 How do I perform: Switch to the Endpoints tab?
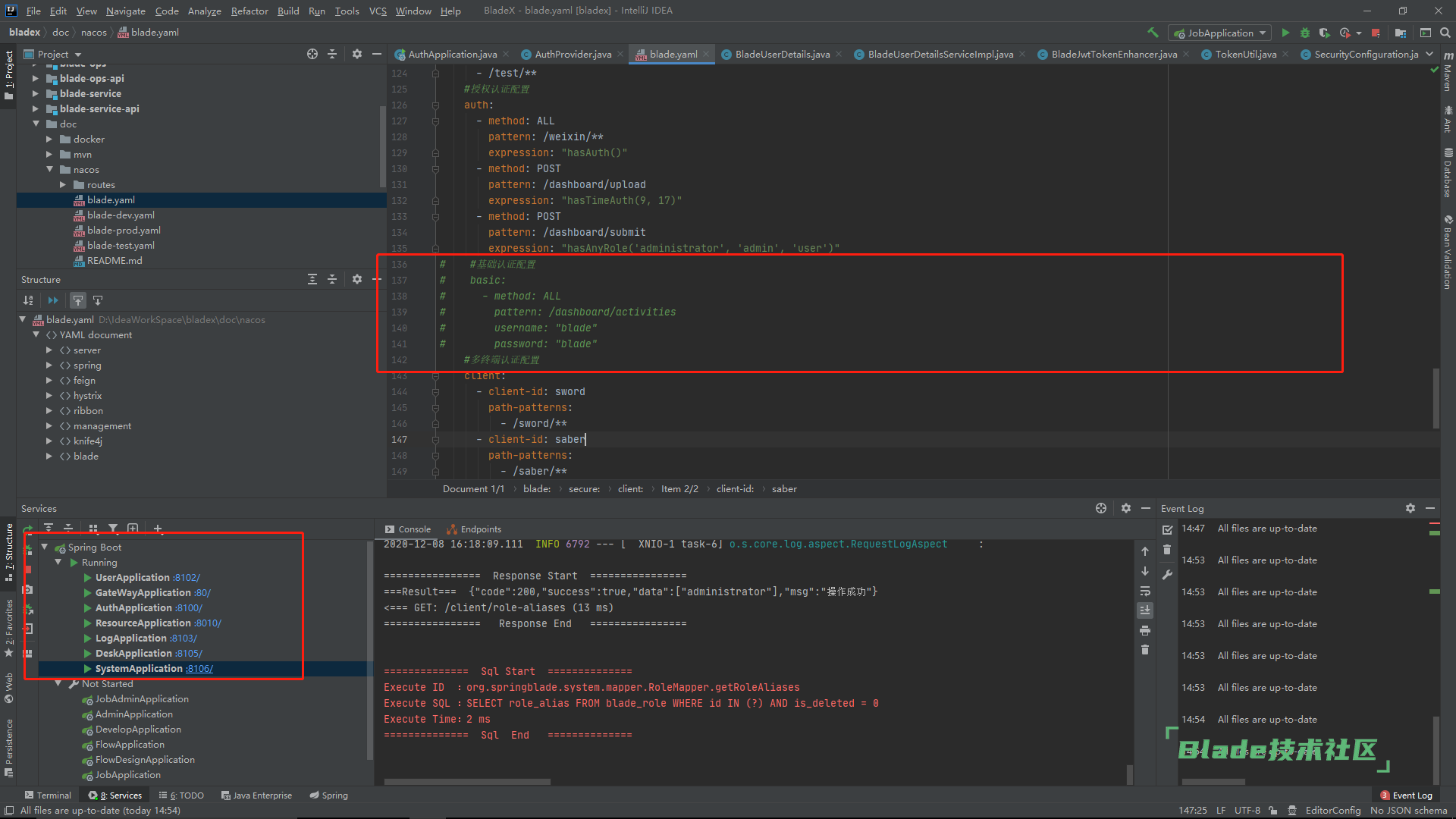(x=474, y=529)
